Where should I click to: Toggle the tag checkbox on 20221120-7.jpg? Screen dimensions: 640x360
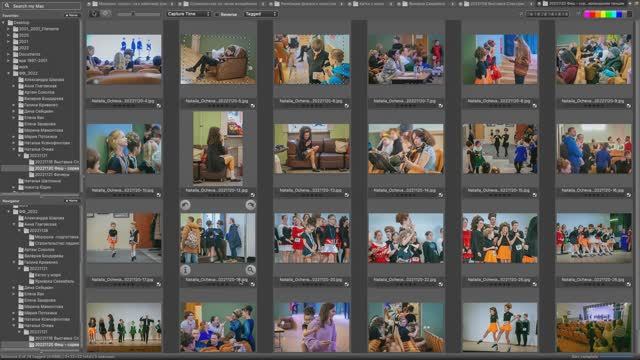click(441, 106)
